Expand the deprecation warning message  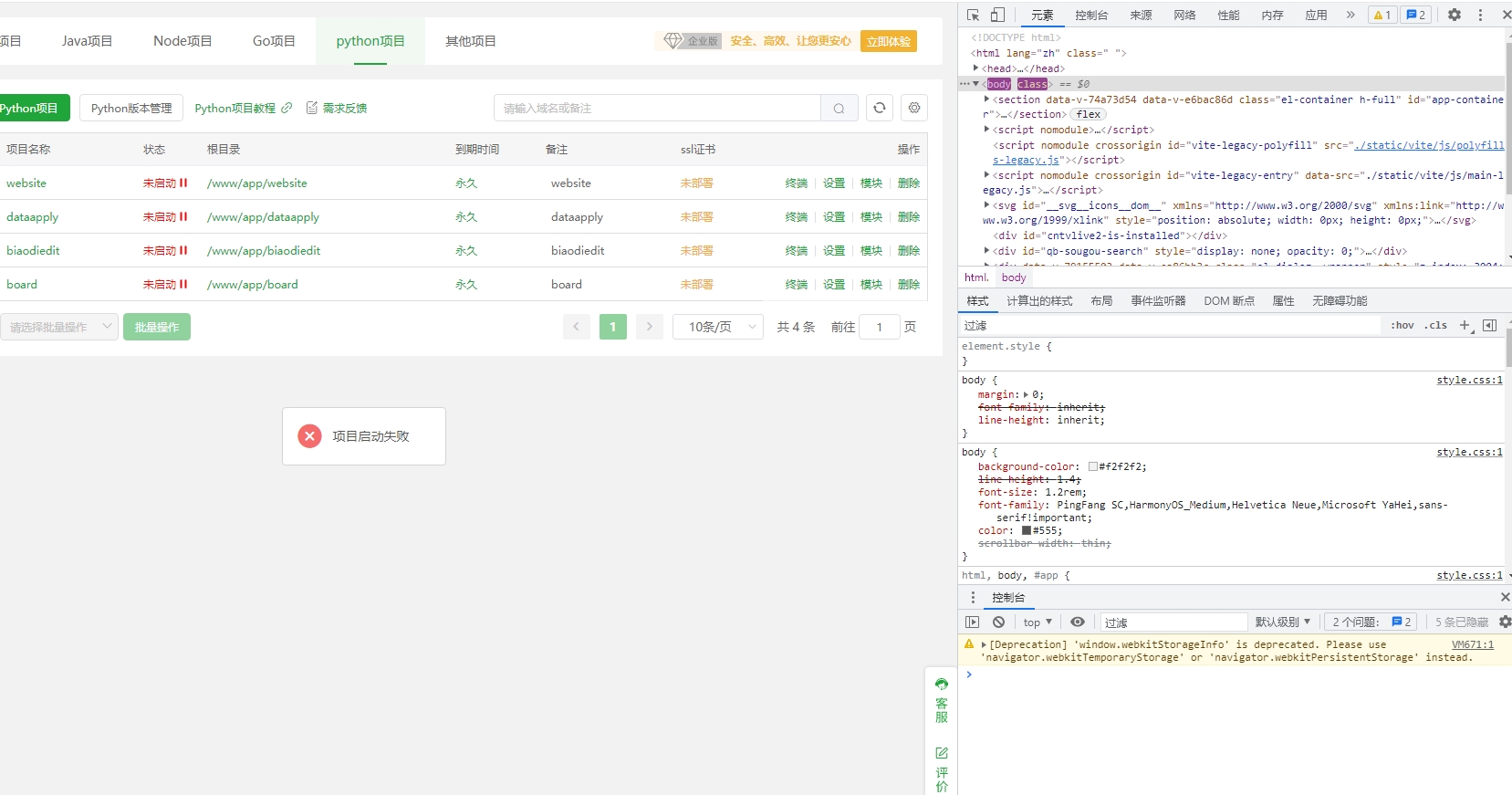coord(984,644)
